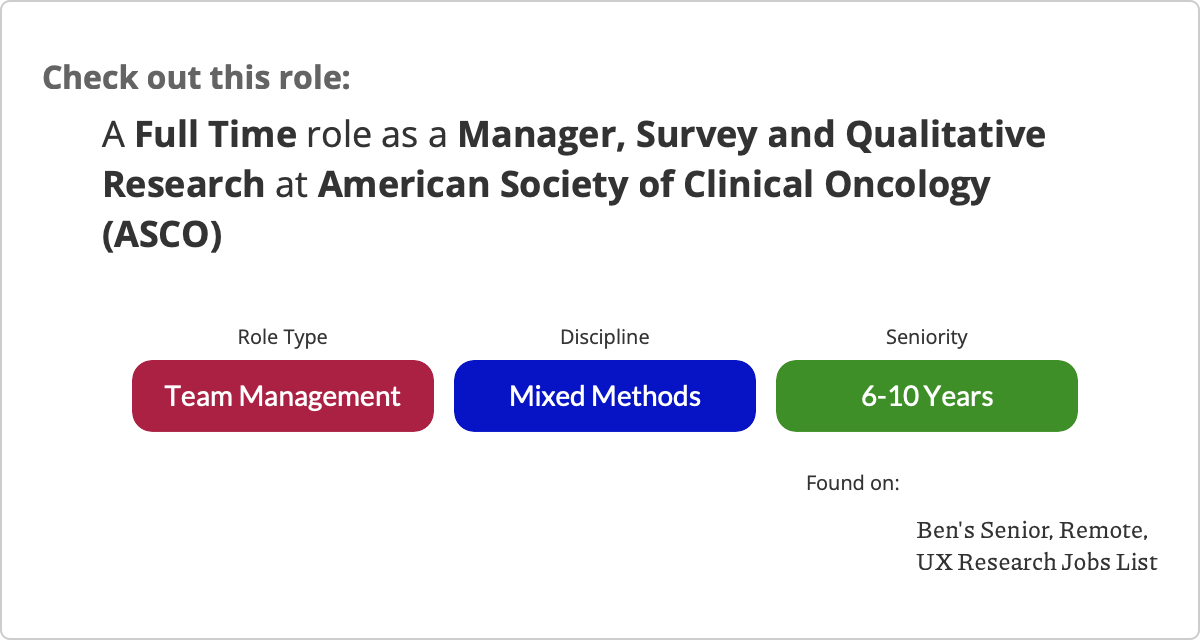Image resolution: width=1200 pixels, height=640 pixels.
Task: Open "Ben's Senior, Remote," source line
Action: click(x=1031, y=529)
